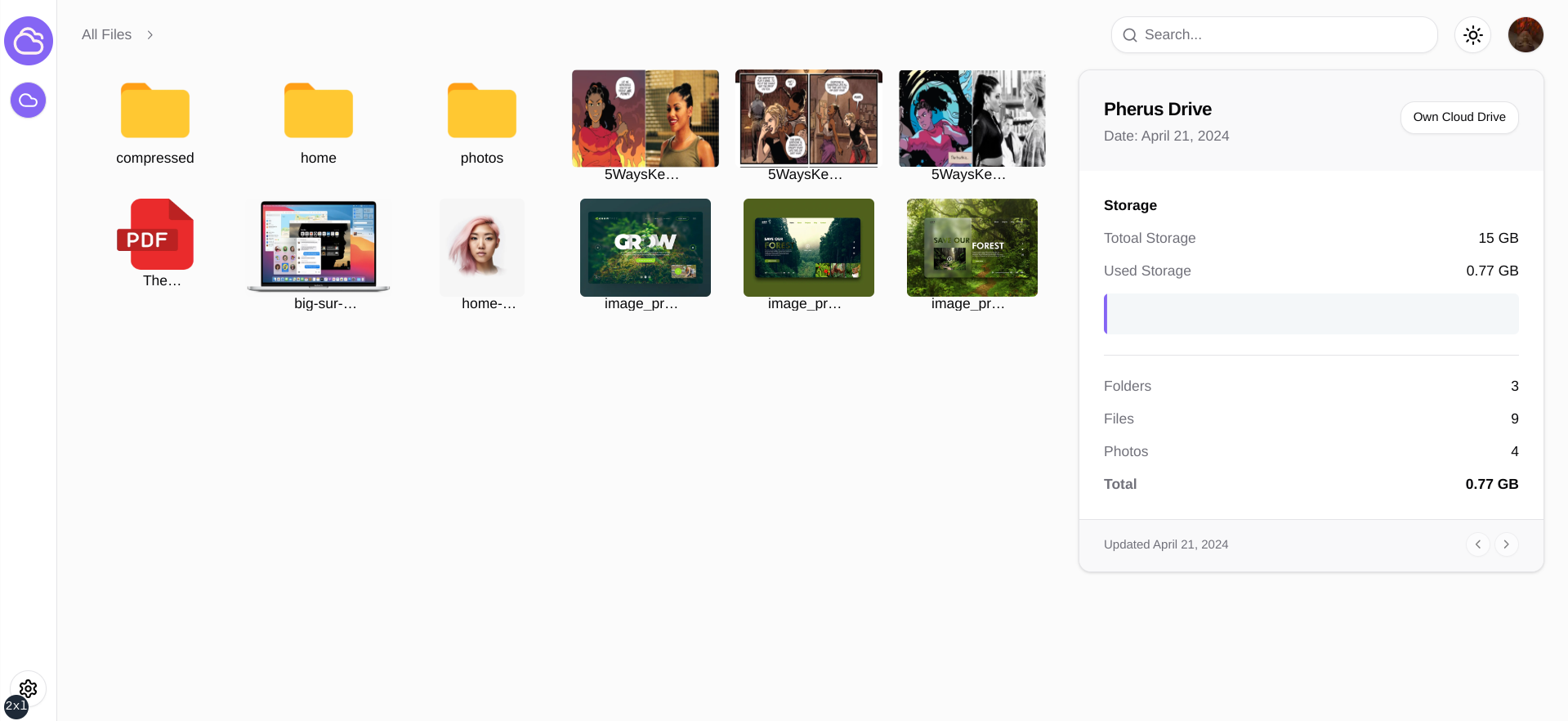Open settings gear icon

[x=29, y=688]
